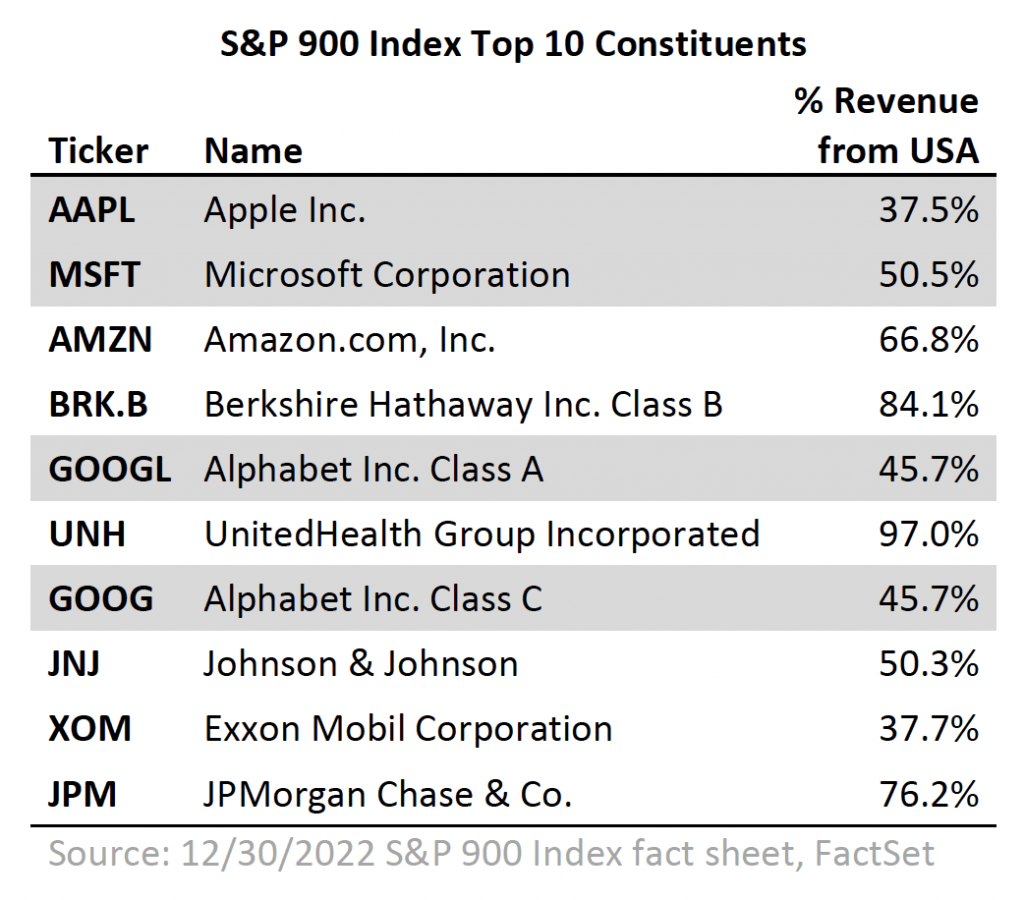Select the GOOGL ticker

point(110,469)
